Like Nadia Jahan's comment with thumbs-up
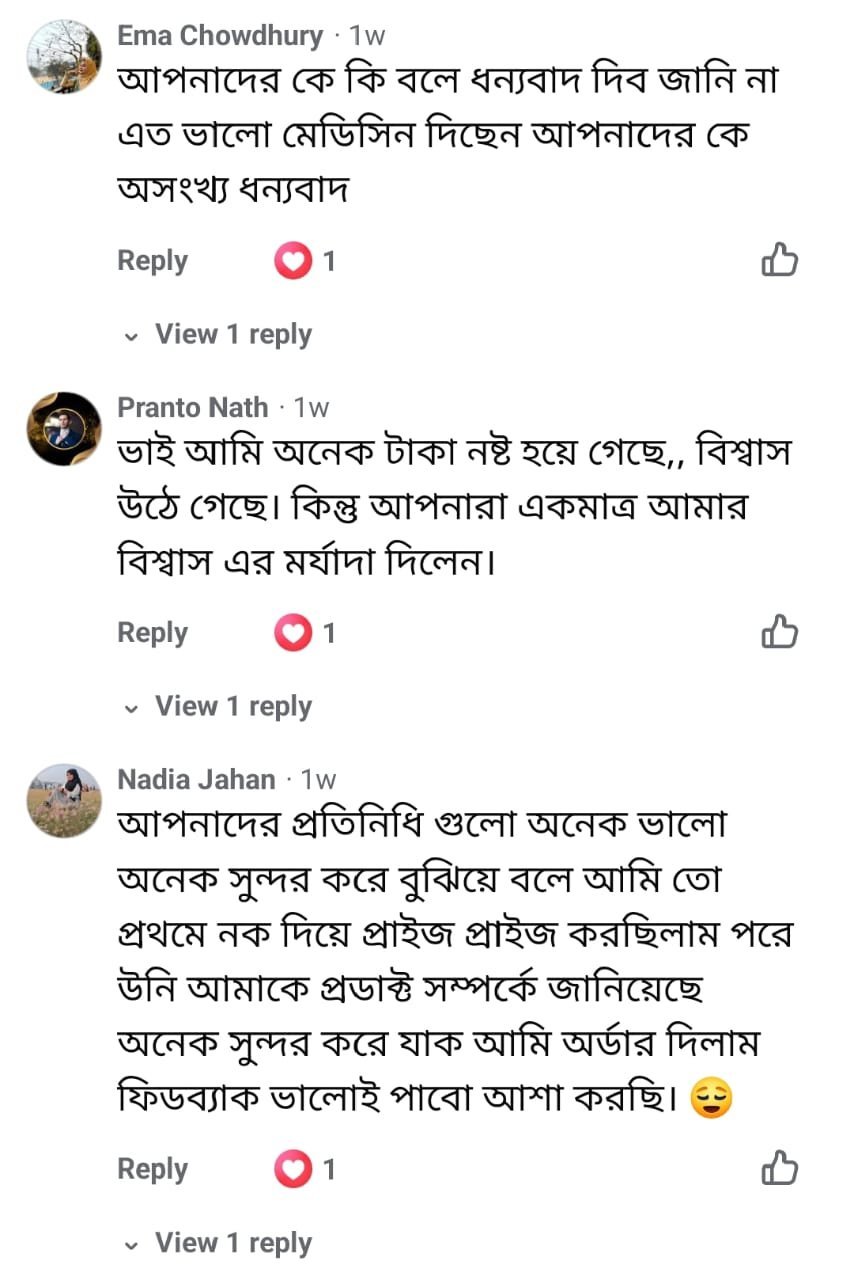Viewport: 854px width, 1280px height. (779, 1168)
